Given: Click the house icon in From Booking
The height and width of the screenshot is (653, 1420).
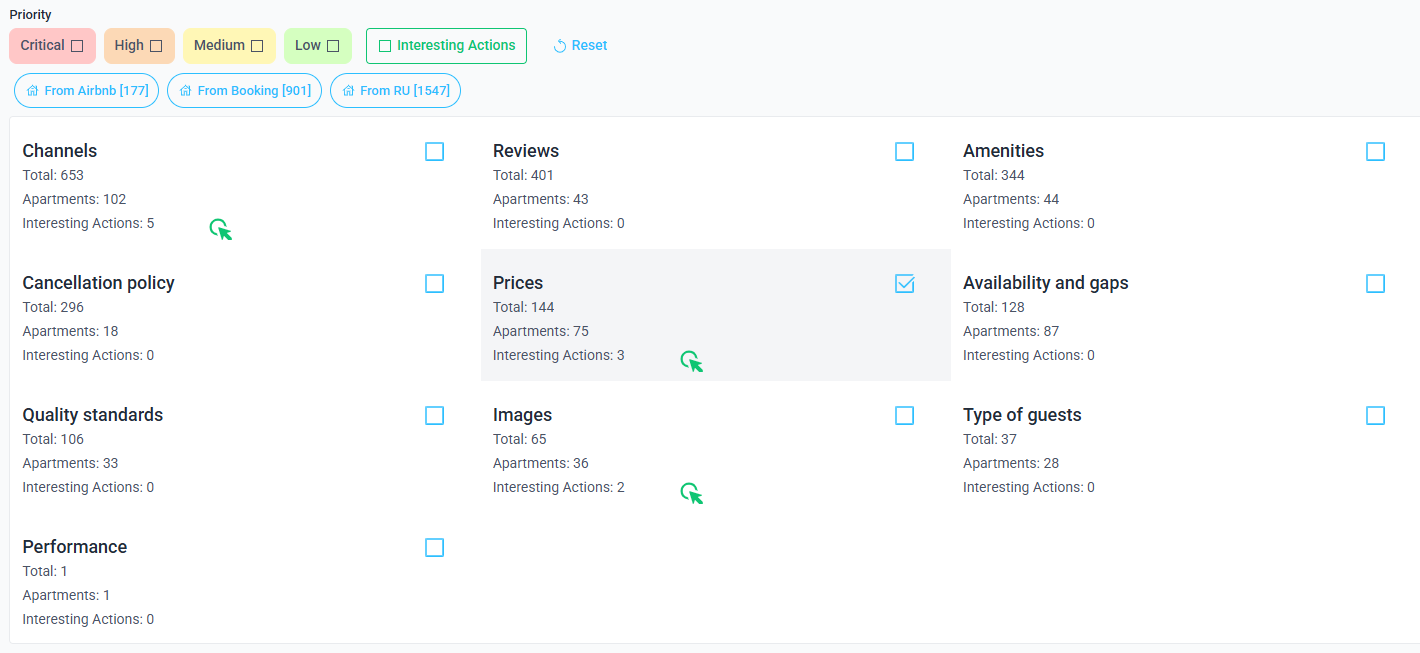Looking at the screenshot, I should point(186,91).
